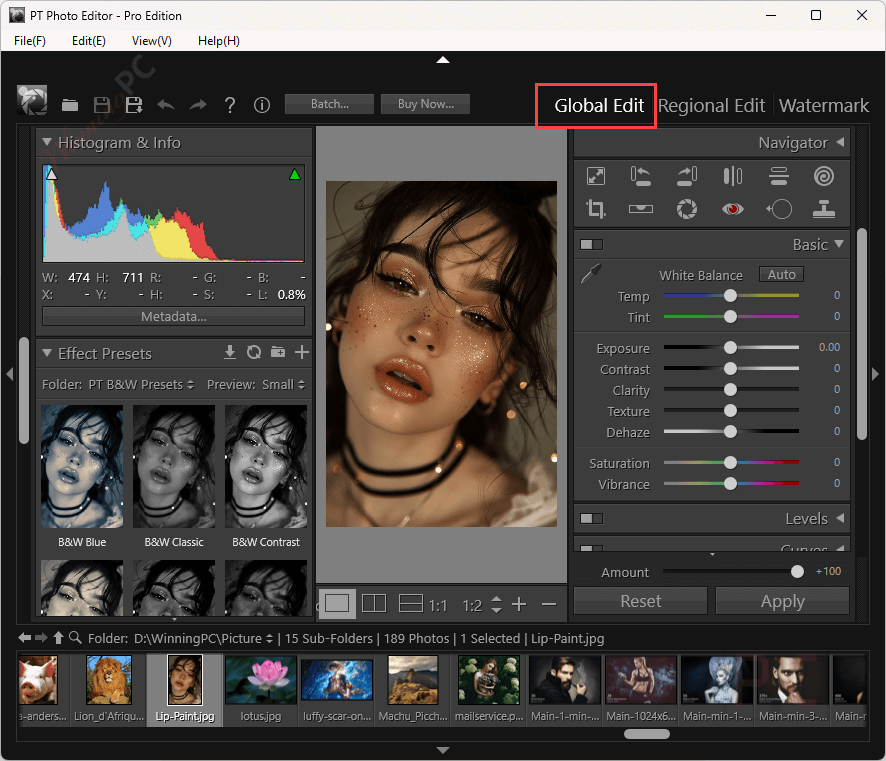This screenshot has width=886, height=761.
Task: Select the top-bottom split view mode
Action: pyautogui.click(x=410, y=604)
